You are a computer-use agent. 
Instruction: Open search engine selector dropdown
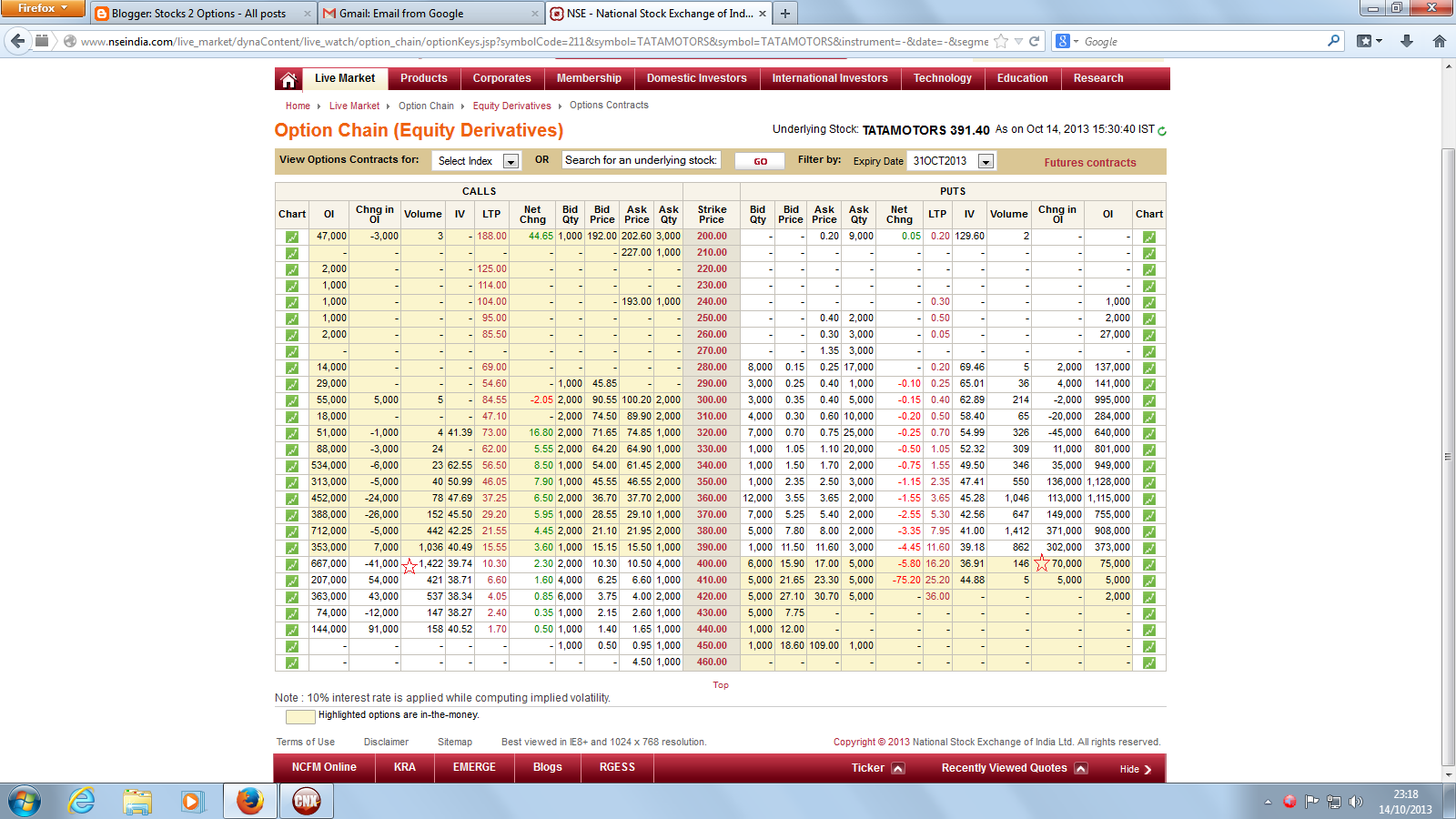(1067, 41)
